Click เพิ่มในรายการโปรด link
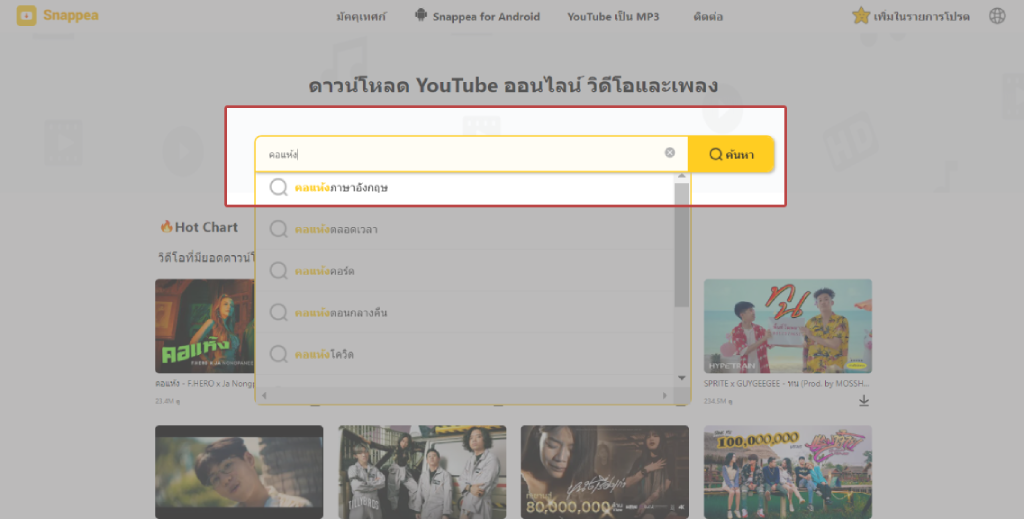 921,16
